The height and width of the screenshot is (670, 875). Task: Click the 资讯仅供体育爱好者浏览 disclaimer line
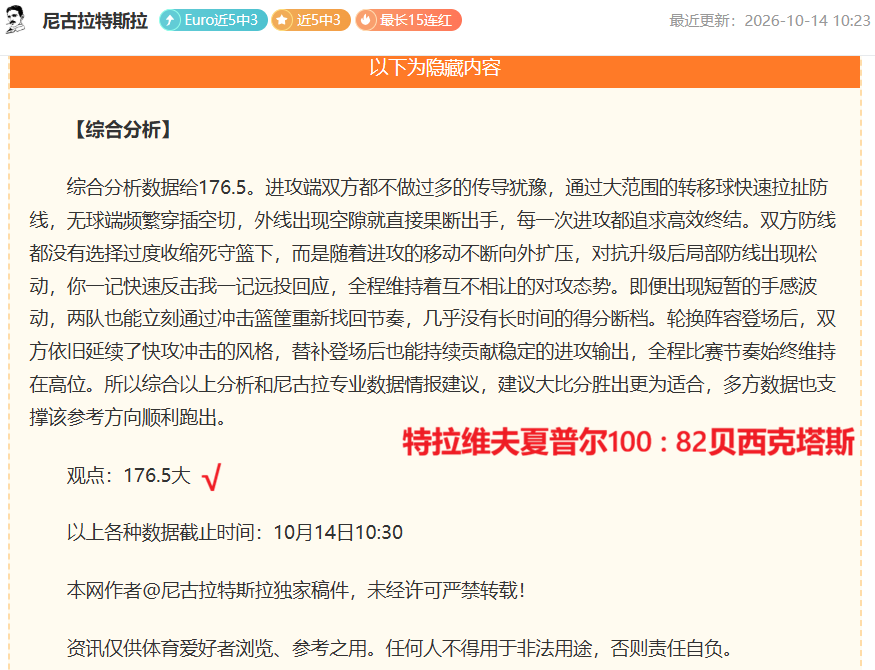pyautogui.click(x=400, y=648)
